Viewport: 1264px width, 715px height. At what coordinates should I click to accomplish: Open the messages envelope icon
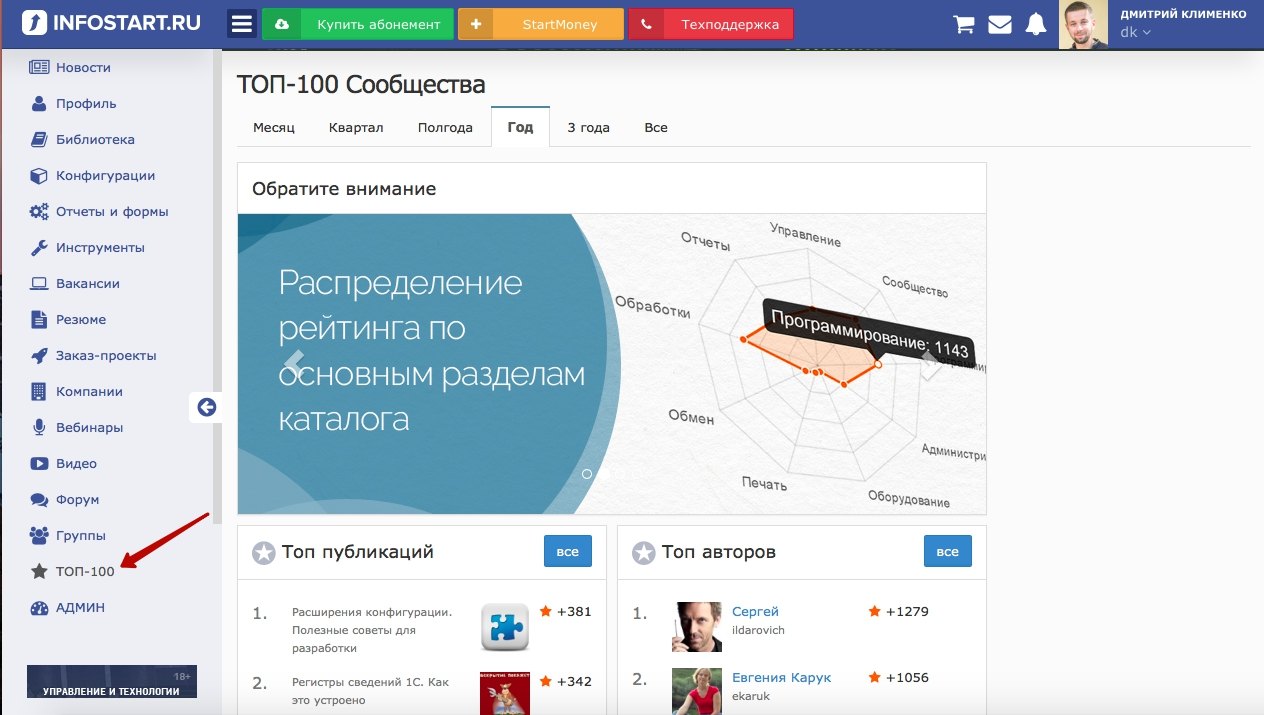point(1000,24)
